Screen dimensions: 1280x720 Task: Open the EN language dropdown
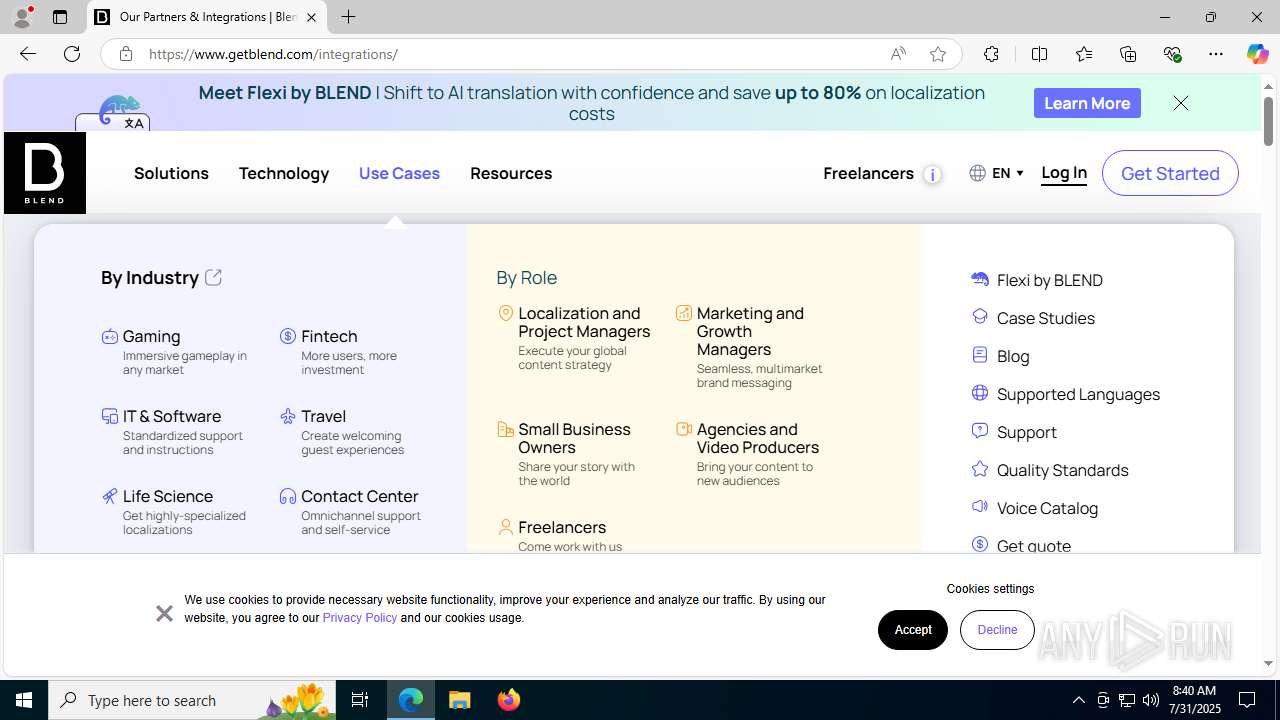997,173
